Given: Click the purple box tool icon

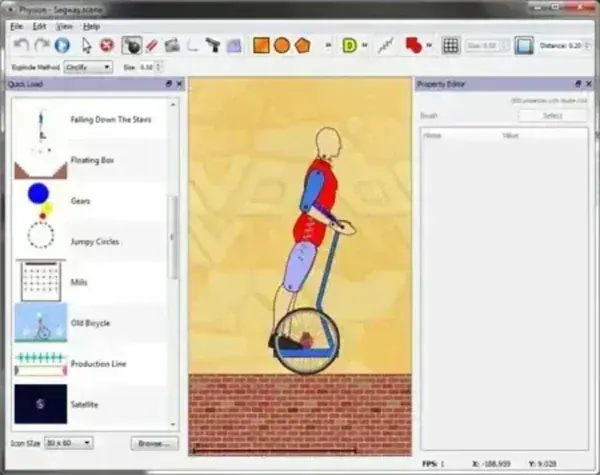Looking at the screenshot, I should 234,46.
